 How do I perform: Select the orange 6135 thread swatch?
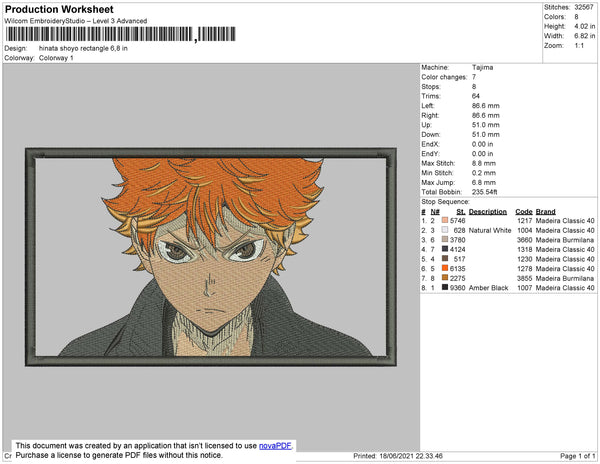pyautogui.click(x=445, y=268)
